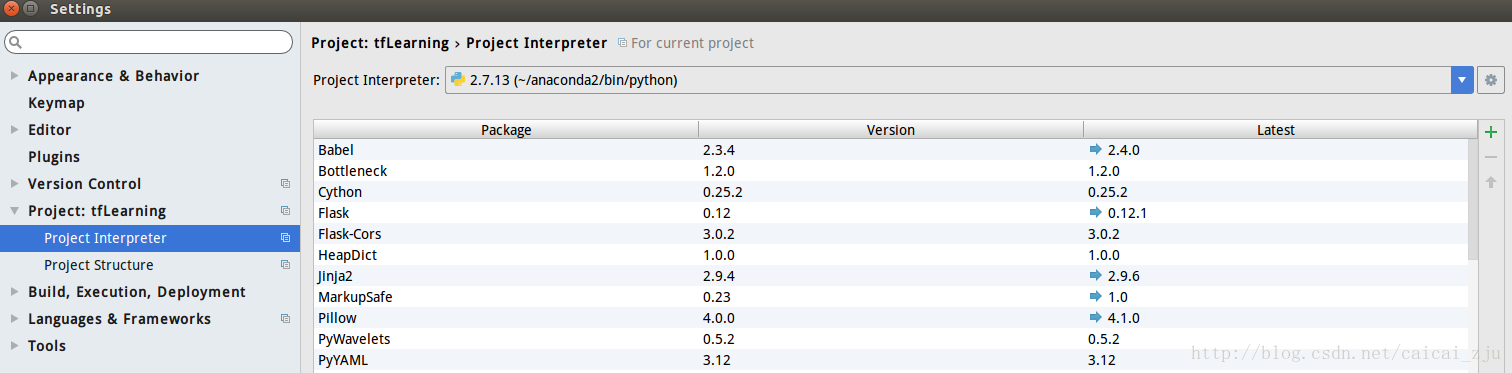Viewport: 1512px width, 373px height.
Task: Click the minus uninstall package icon
Action: click(1491, 157)
